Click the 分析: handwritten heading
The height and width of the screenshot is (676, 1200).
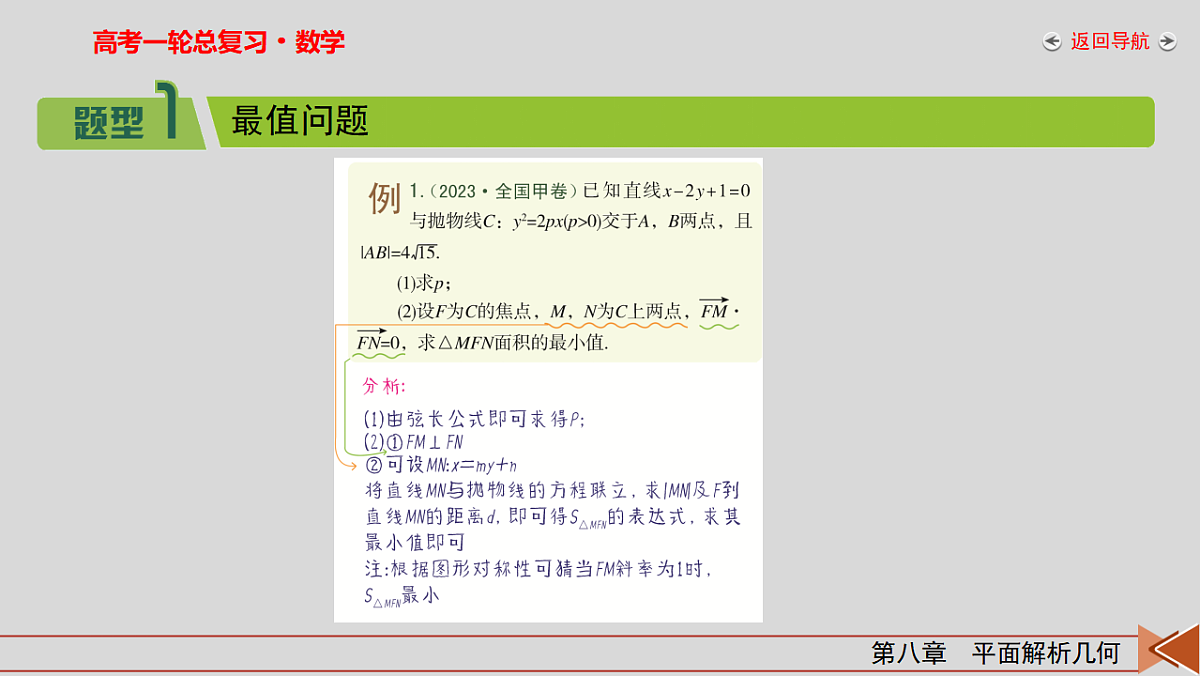385,385
